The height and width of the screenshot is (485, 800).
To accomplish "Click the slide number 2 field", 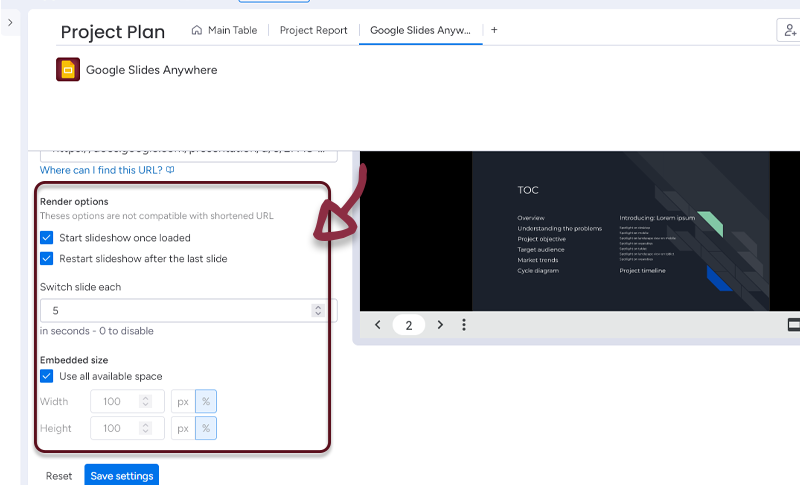I will [x=409, y=325].
